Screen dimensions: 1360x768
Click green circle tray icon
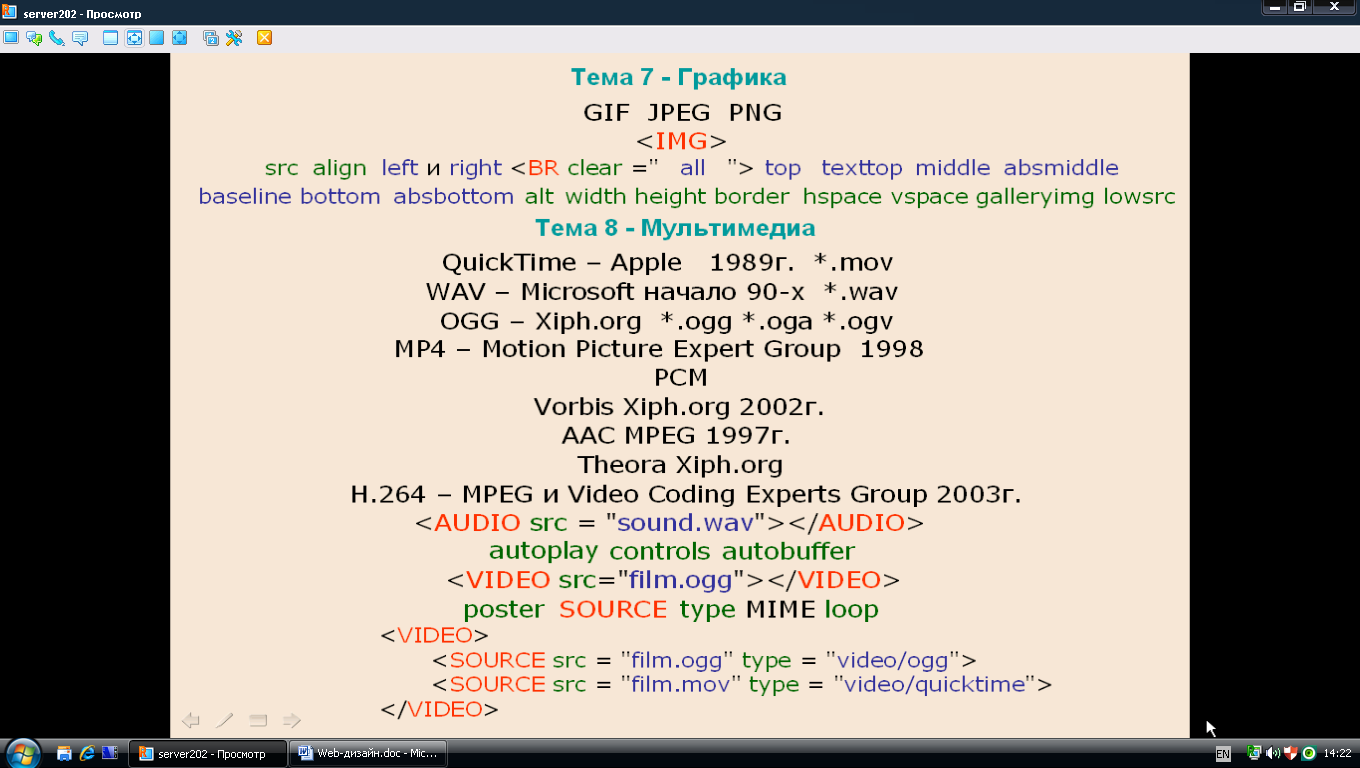click(1308, 753)
